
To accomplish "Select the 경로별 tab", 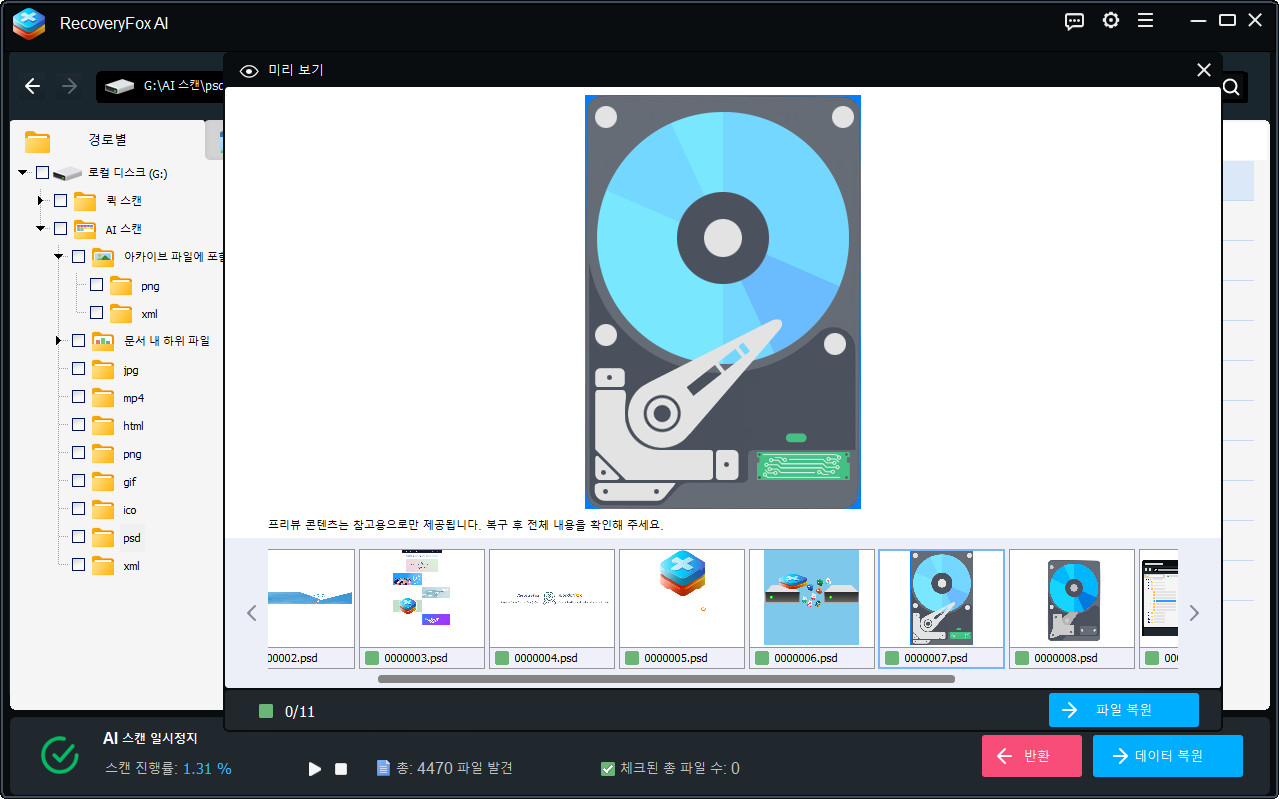I will pyautogui.click(x=107, y=140).
